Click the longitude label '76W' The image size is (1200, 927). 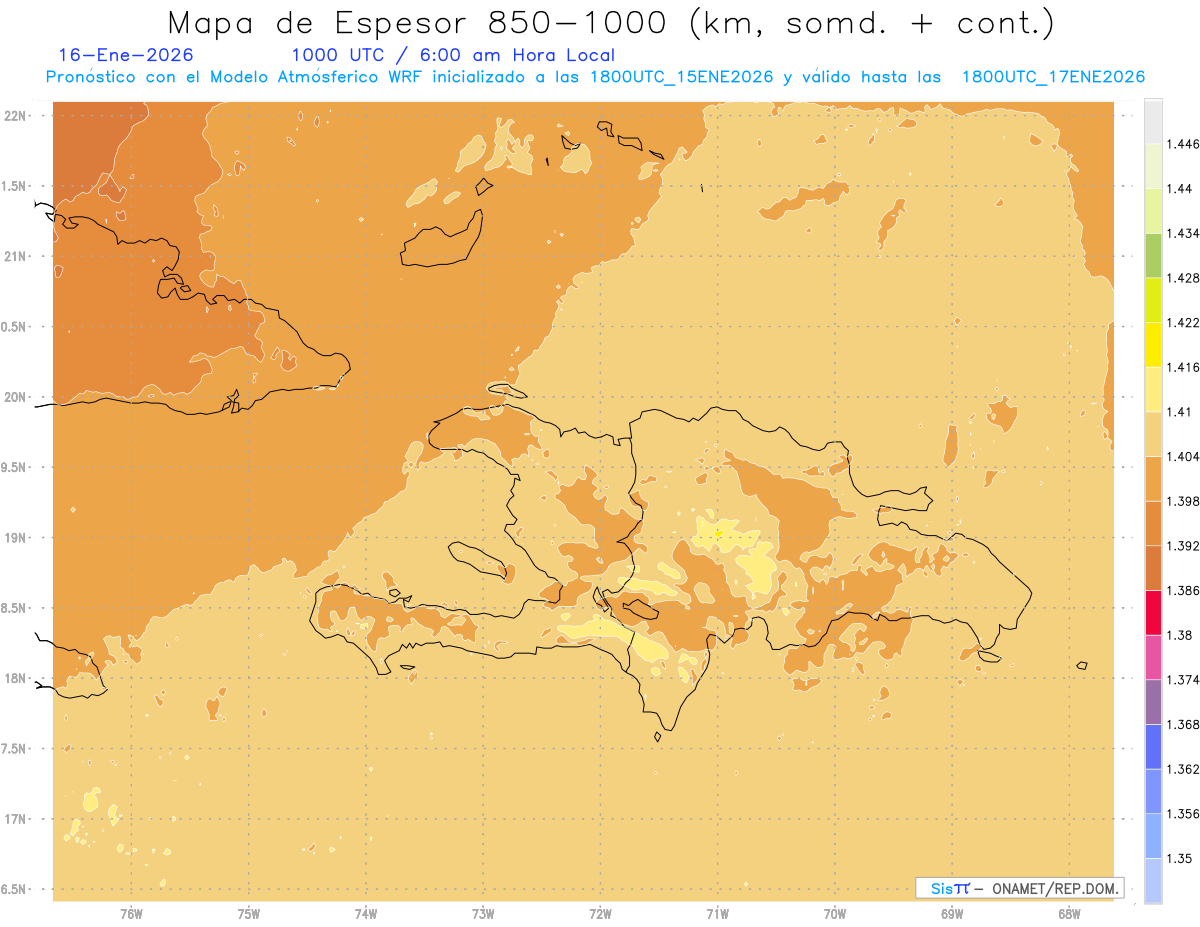point(131,913)
